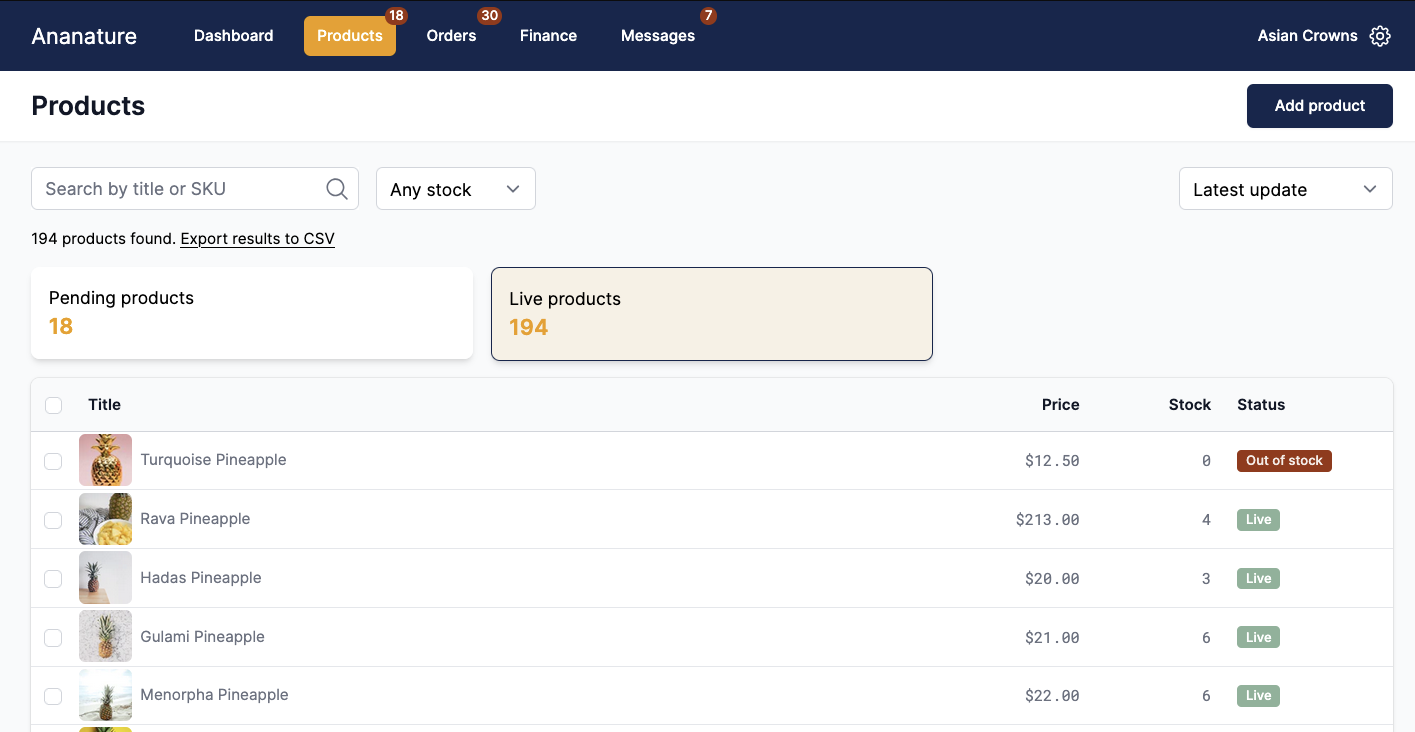Click the Products notification badge 18
The width and height of the screenshot is (1415, 732).
click(x=395, y=16)
